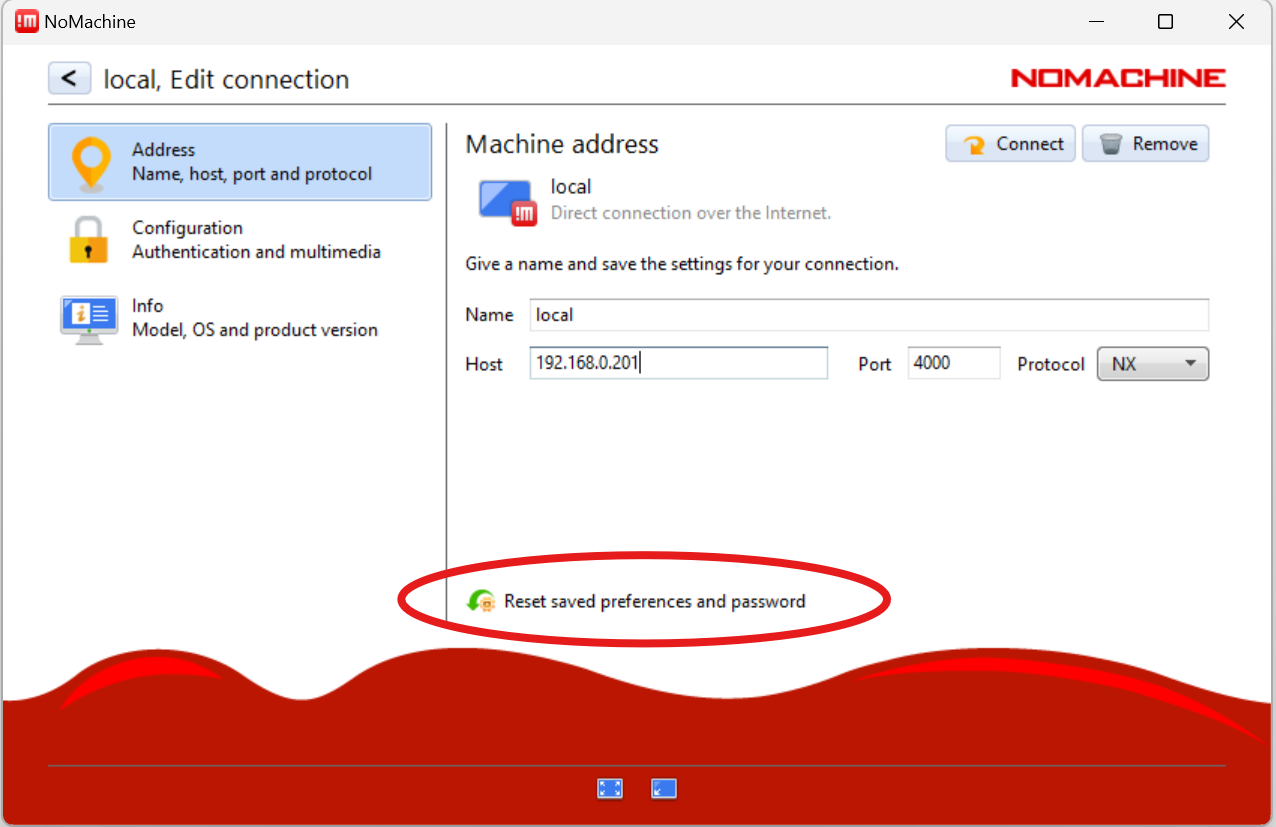Open the Protocol NX dropdown

(x=1152, y=364)
